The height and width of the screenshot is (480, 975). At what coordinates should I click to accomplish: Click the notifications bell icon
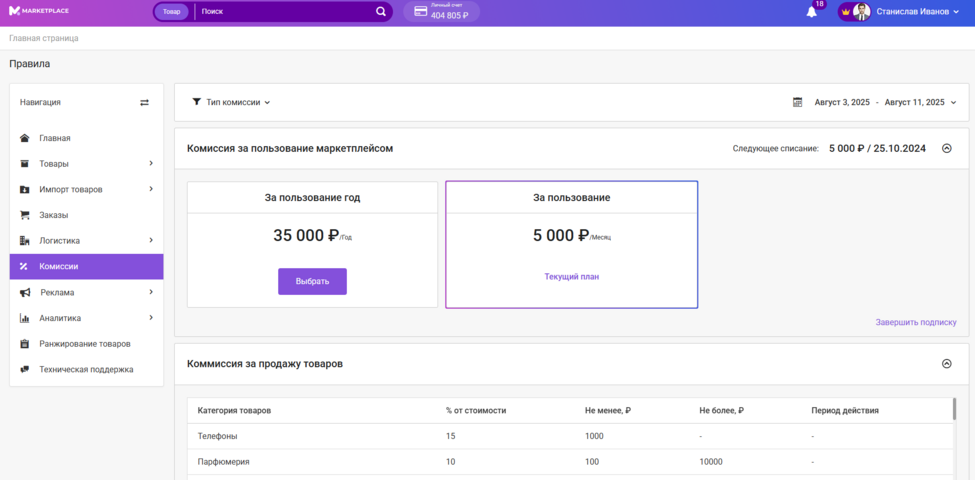811,12
